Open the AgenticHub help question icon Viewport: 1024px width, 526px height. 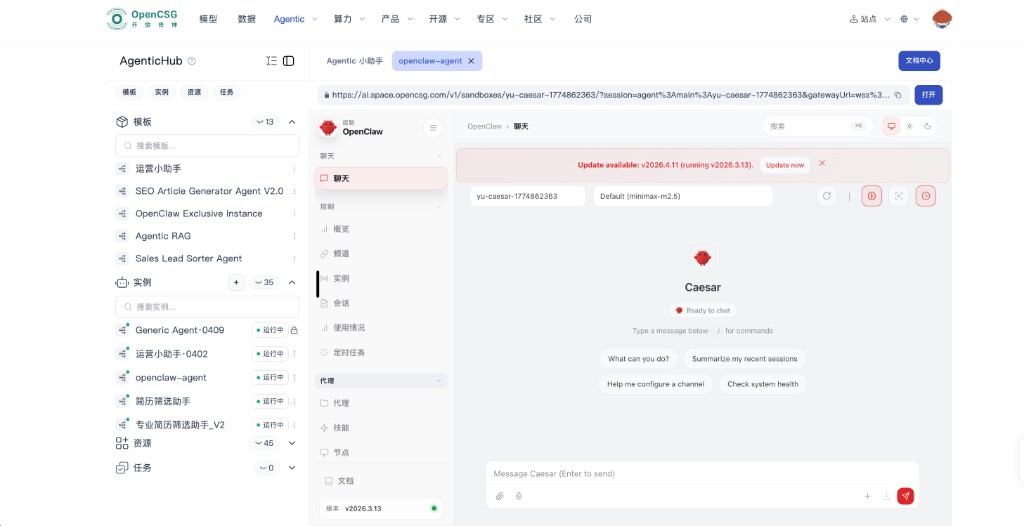(x=191, y=61)
